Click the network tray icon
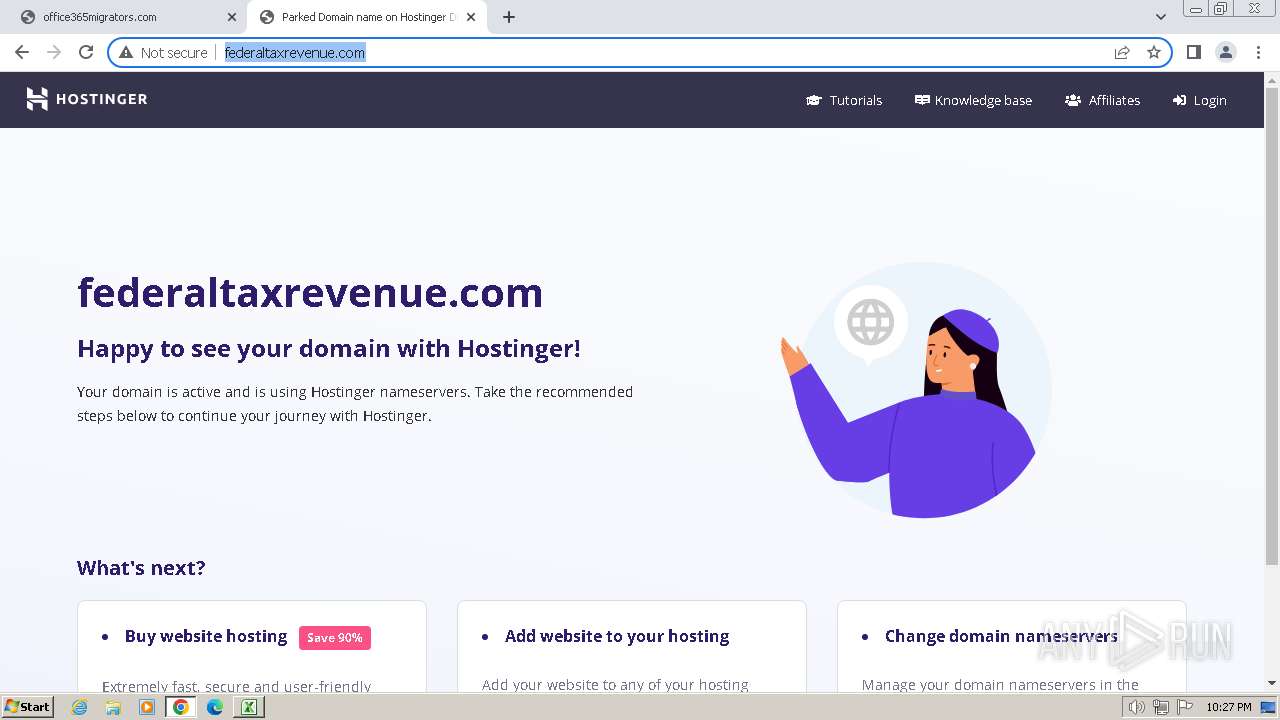The height and width of the screenshot is (720, 1280). (x=1160, y=707)
